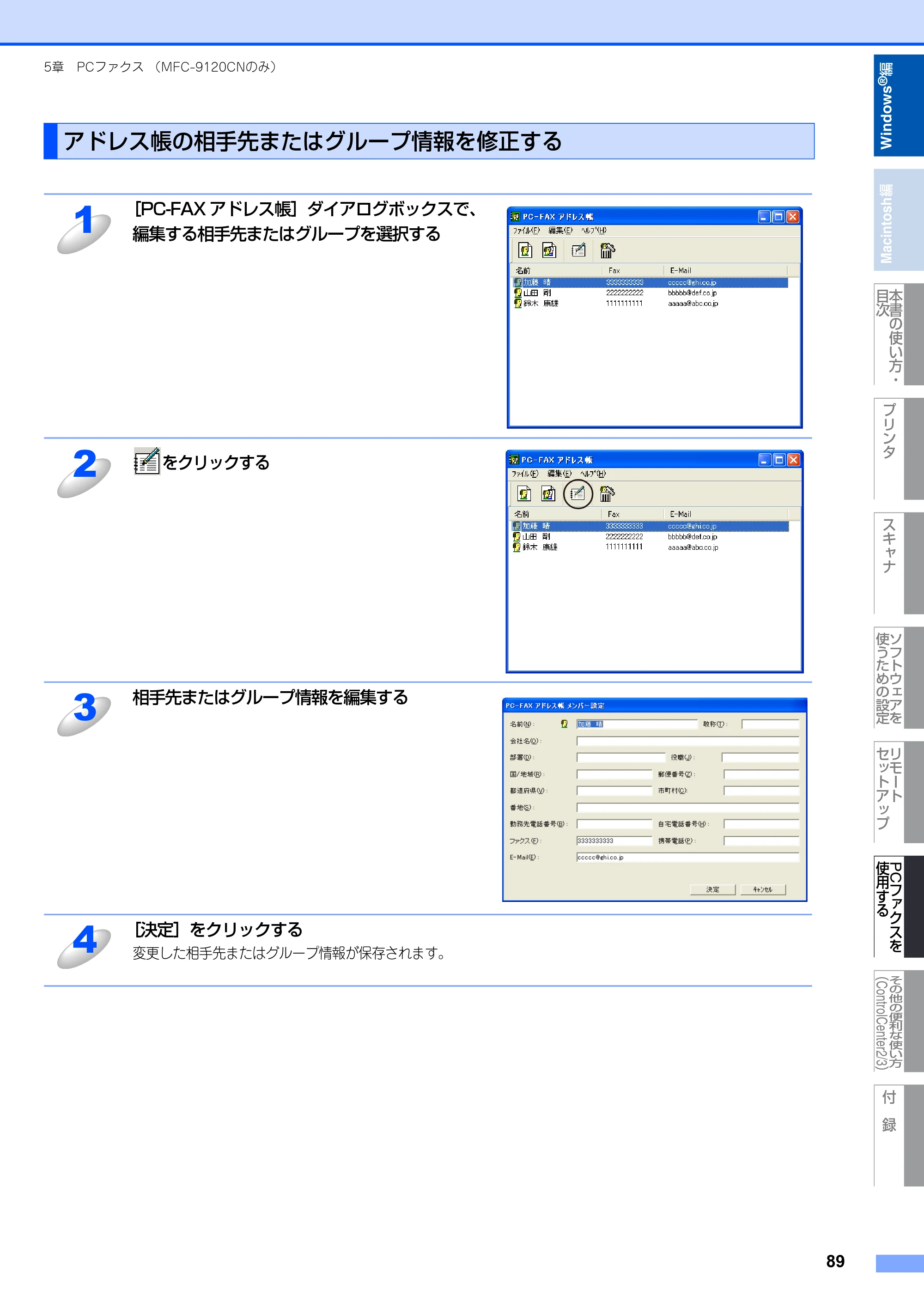This screenshot has width=924, height=1308.
Task: Click the 郵便番号(Z) input field
Action: (x=761, y=774)
